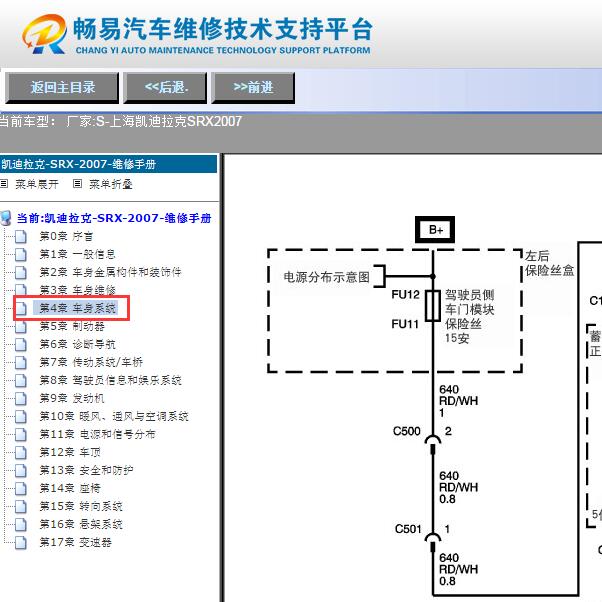Viewport: 602px width, 602px height.
Task: Open 第13章 安全和防护
Action: [86, 470]
